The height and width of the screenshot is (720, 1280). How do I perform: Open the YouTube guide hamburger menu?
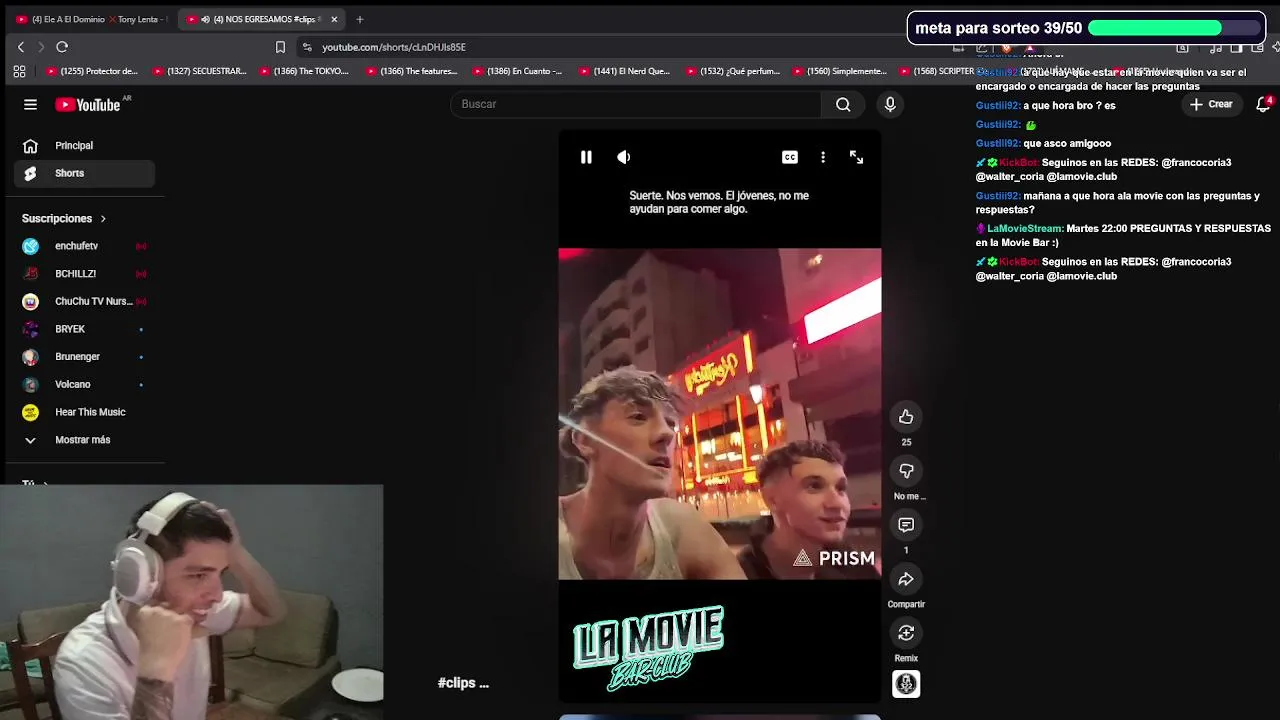coord(30,104)
